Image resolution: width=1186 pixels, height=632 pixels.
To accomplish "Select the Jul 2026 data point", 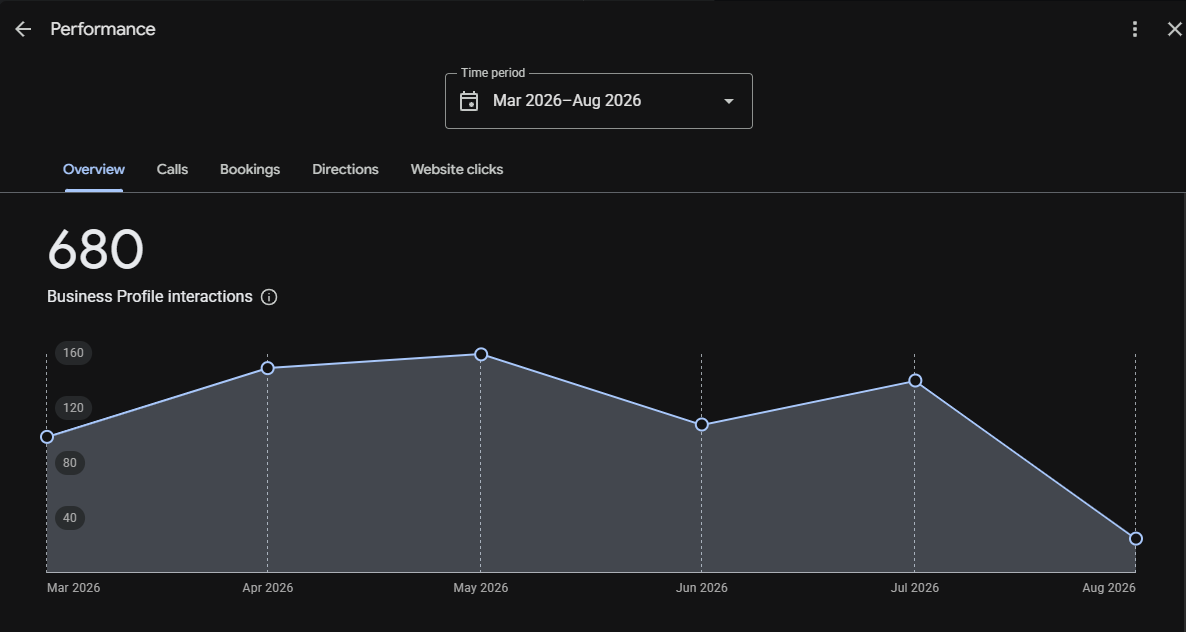I will click(914, 380).
